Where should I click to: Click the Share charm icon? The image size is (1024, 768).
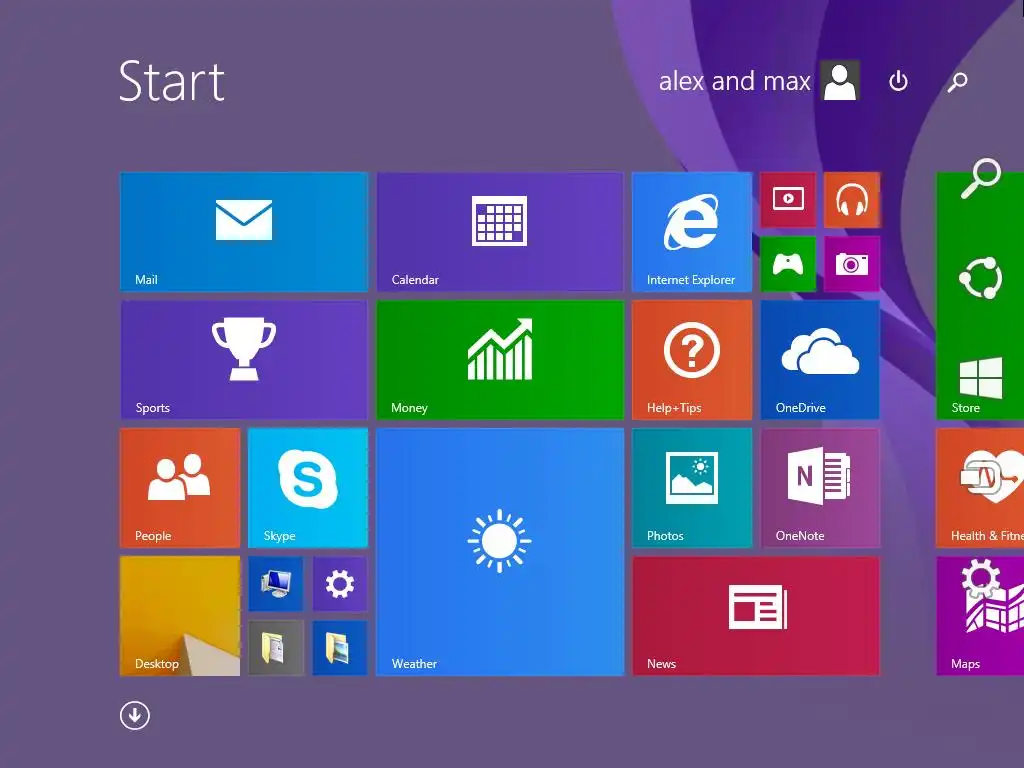click(980, 278)
